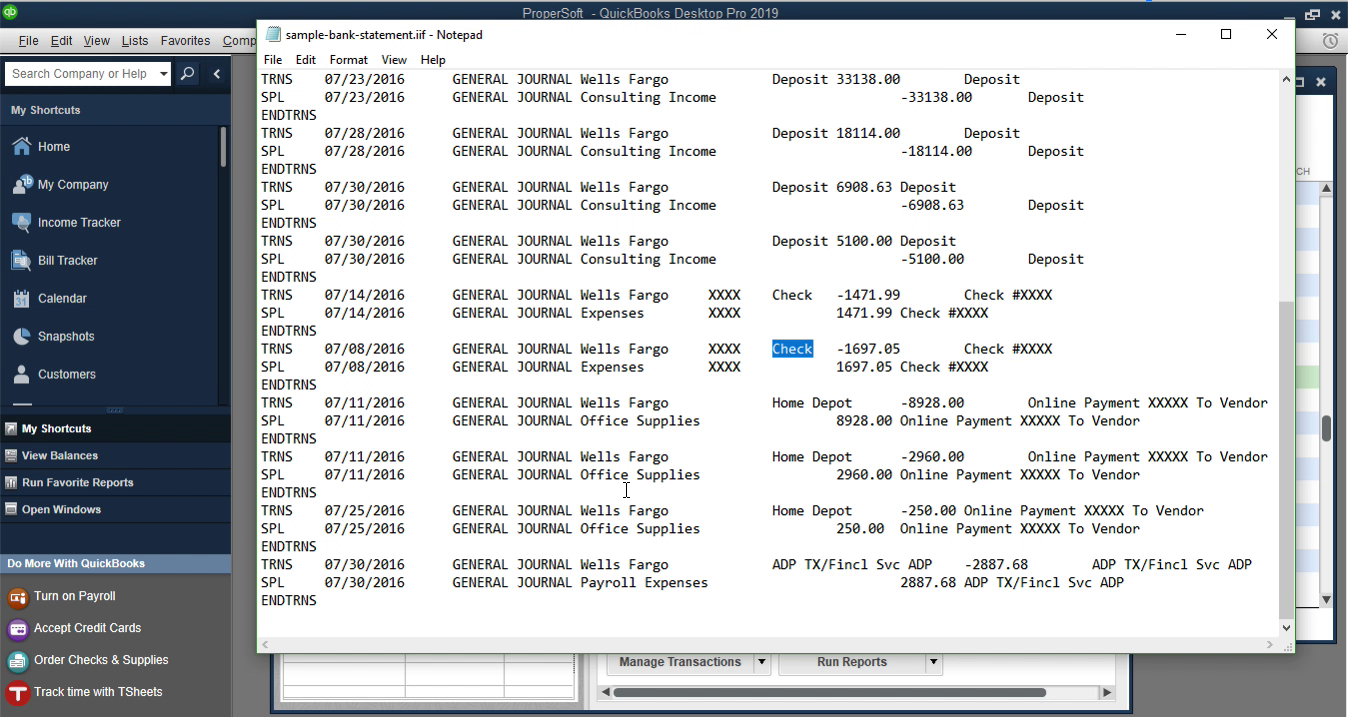Click the QuickBooks logo icon in the title bar

(x=10, y=13)
